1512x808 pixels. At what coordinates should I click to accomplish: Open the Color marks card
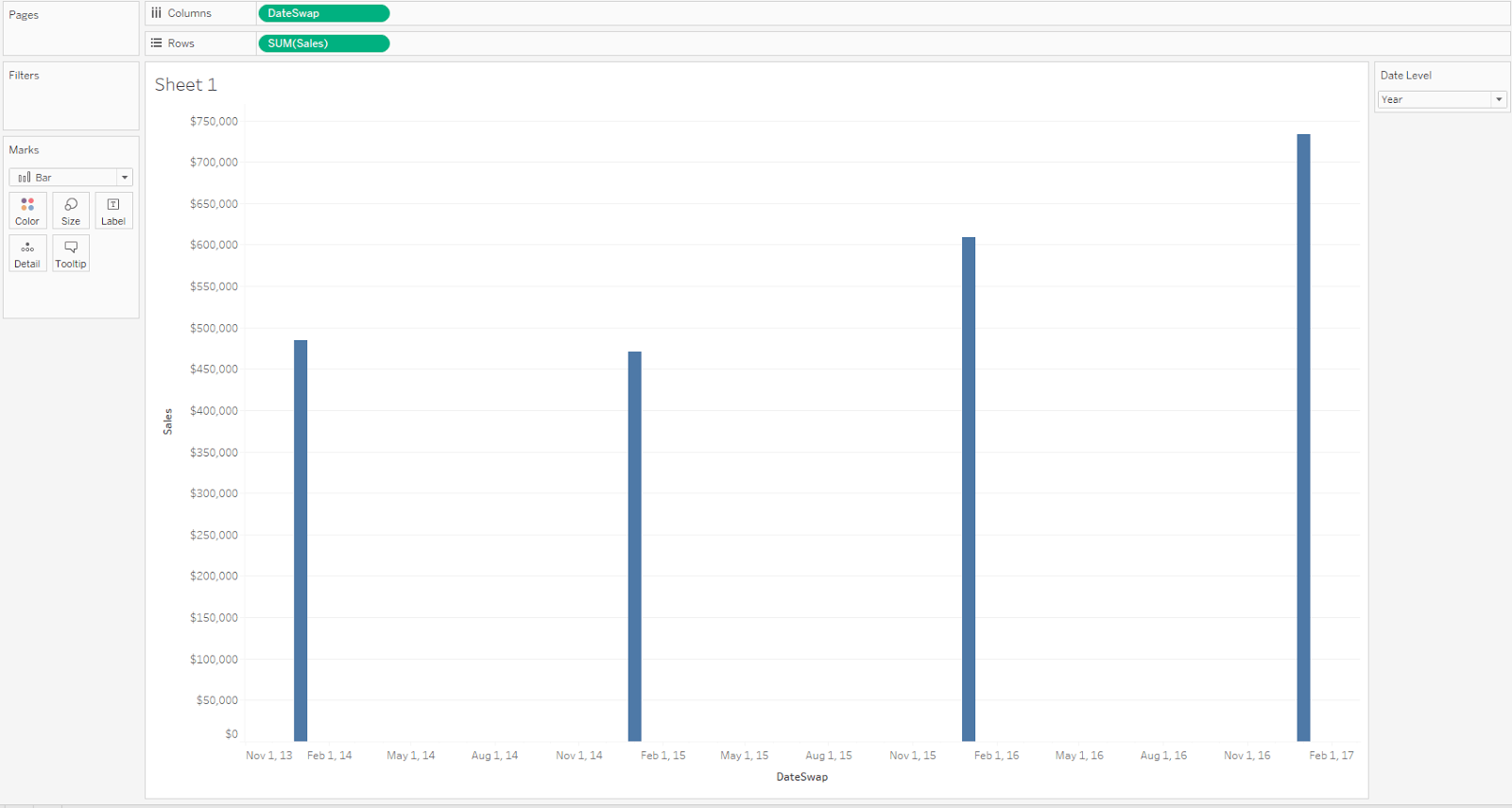(27, 211)
